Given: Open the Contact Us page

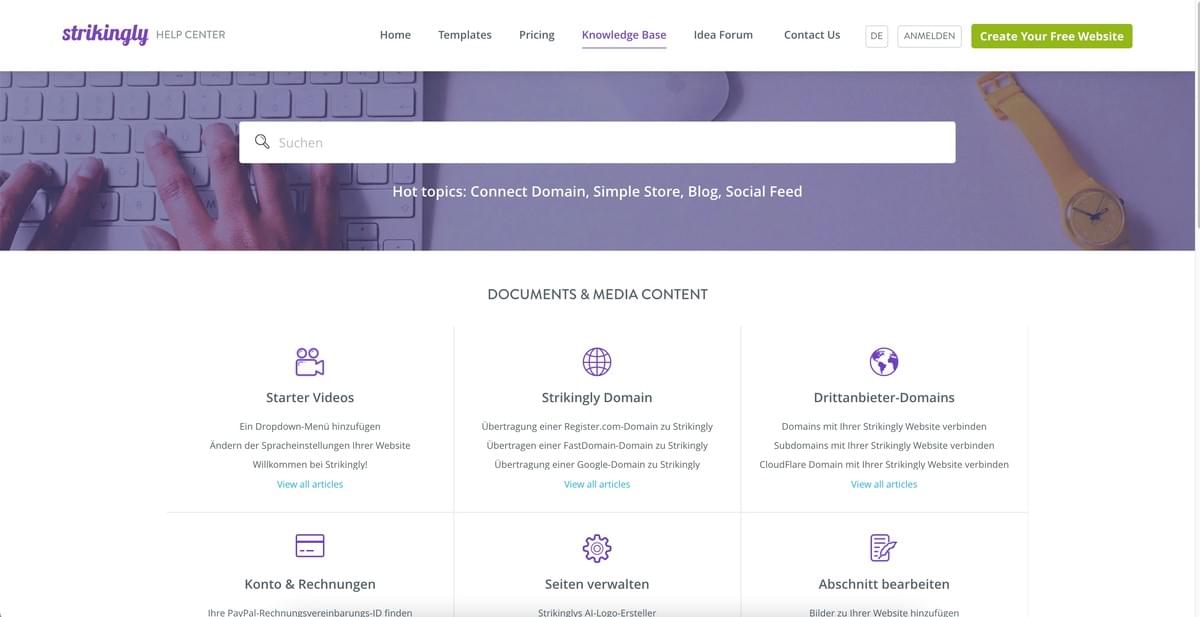Looking at the screenshot, I should [812, 35].
